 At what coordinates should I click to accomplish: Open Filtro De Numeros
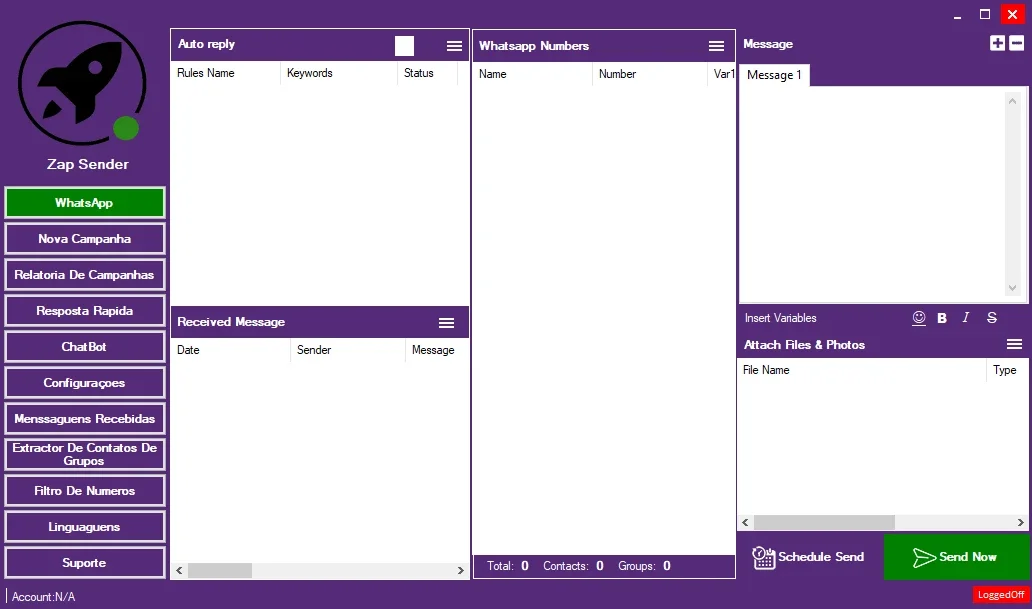point(84,490)
